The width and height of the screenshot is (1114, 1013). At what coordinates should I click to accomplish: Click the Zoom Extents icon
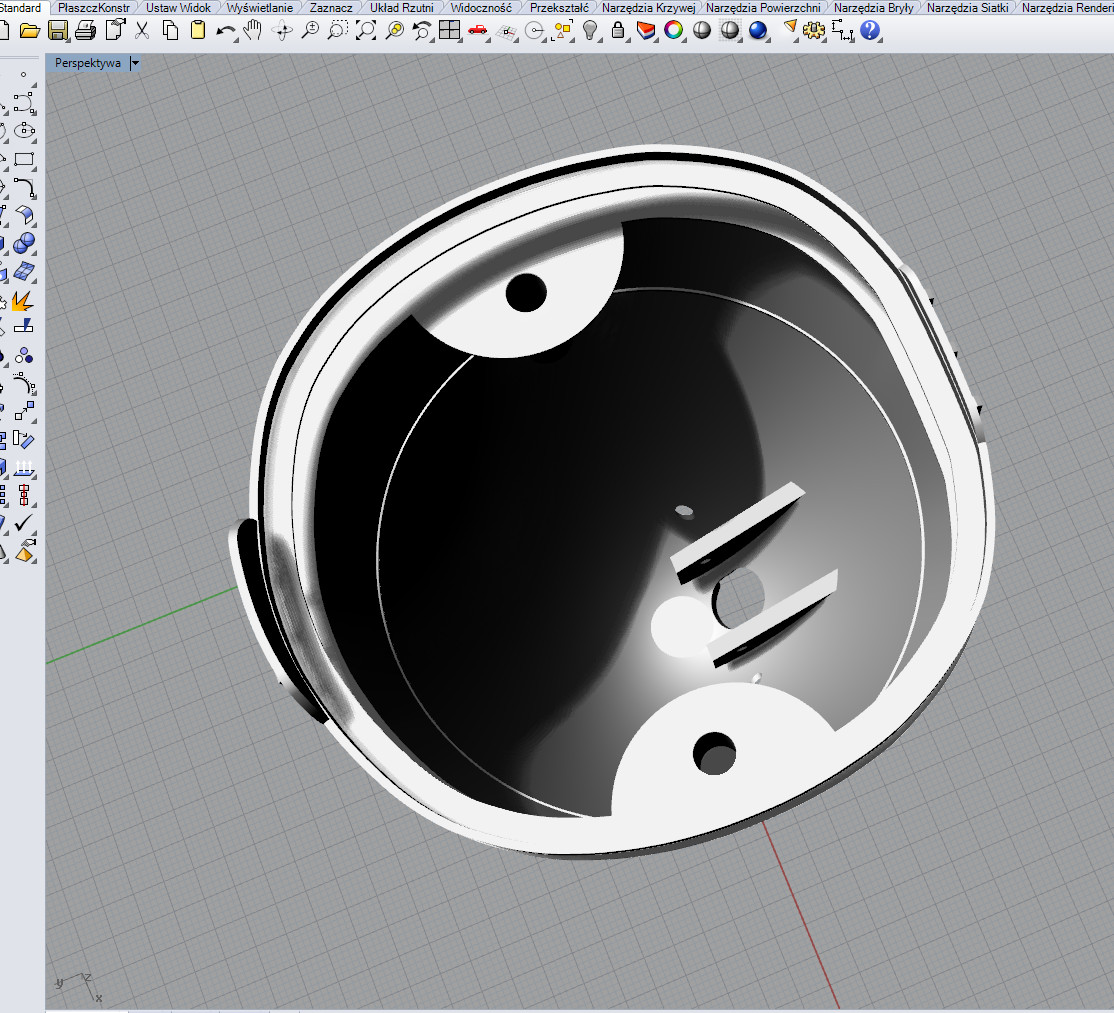366,31
